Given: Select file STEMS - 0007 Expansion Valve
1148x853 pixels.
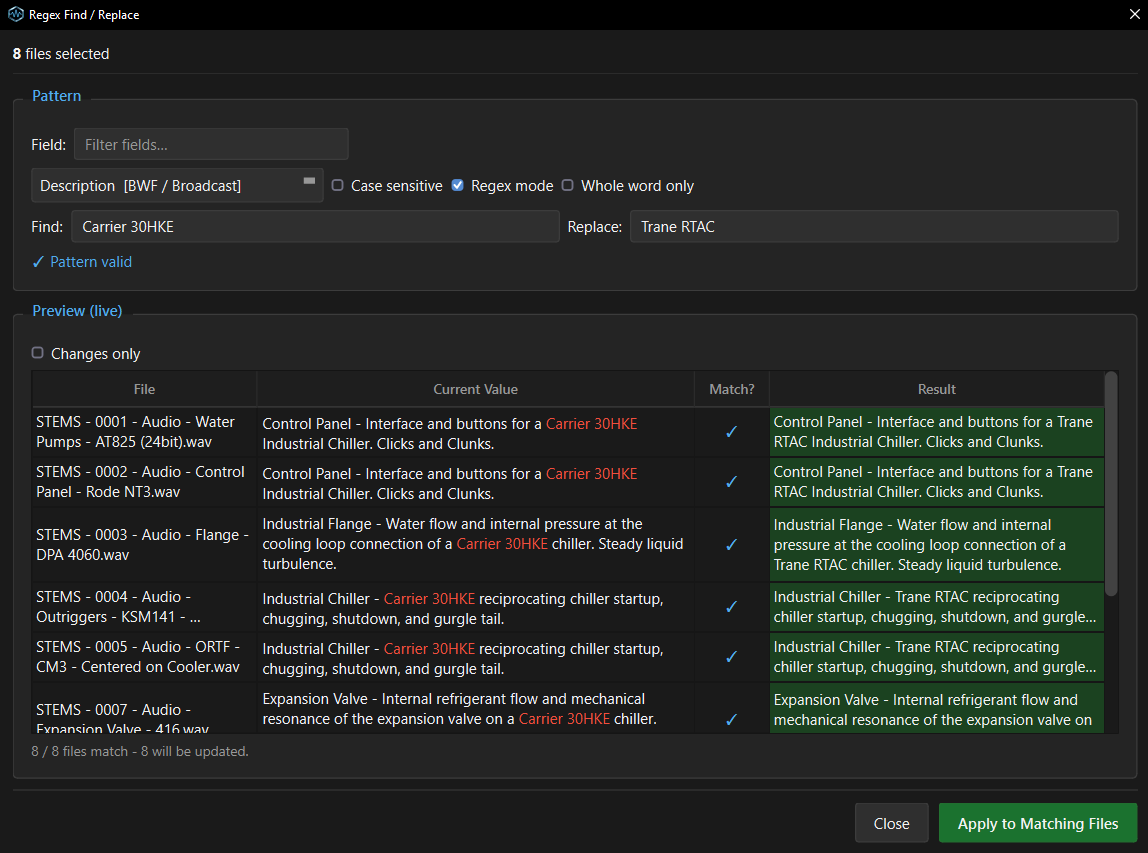Looking at the screenshot, I should 144,709.
